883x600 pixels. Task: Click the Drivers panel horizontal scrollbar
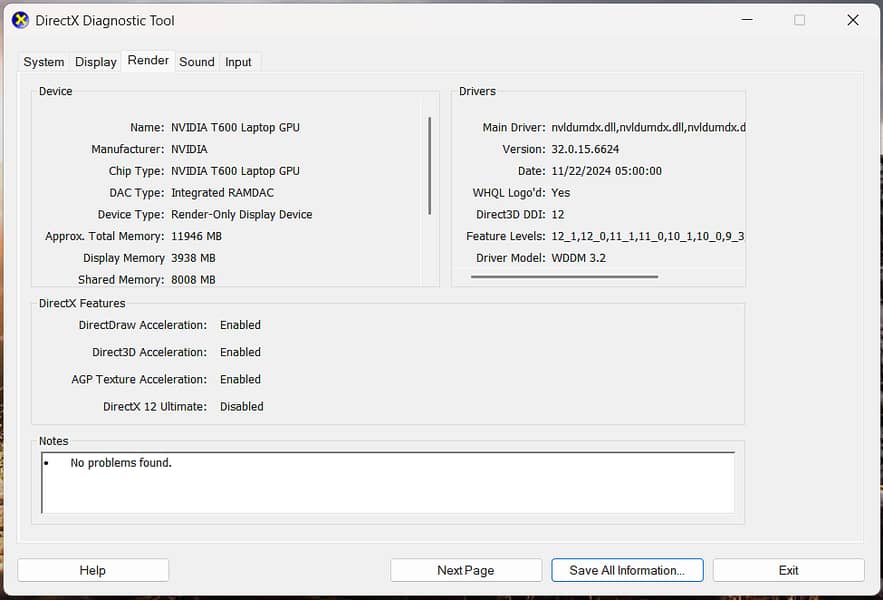564,277
